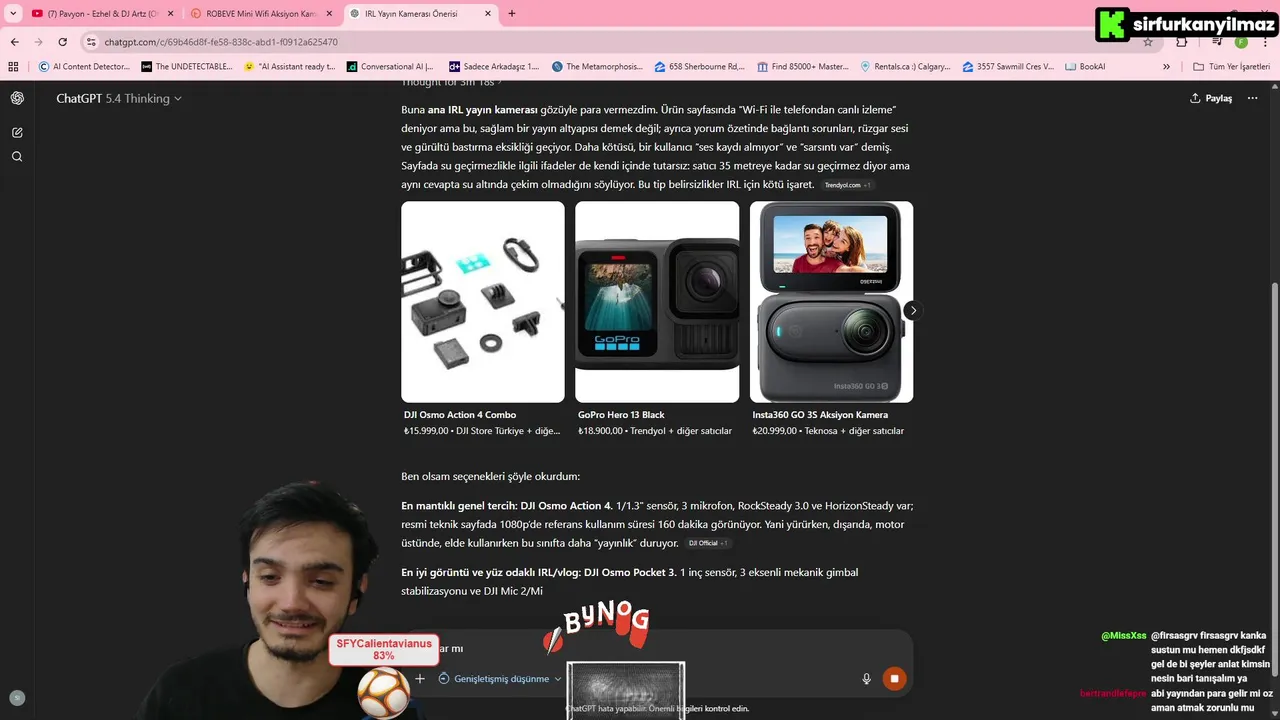This screenshot has height=720, width=1280.
Task: Reload the page with the refresh icon
Action: (63, 42)
